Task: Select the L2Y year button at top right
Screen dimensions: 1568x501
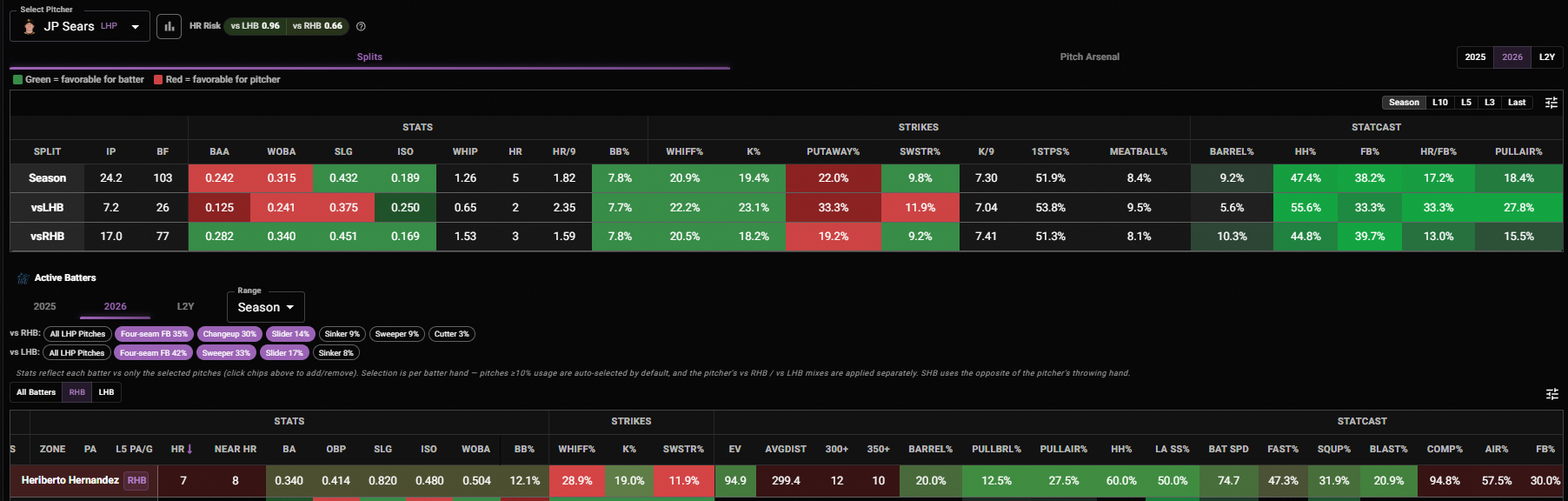Action: pyautogui.click(x=1547, y=57)
